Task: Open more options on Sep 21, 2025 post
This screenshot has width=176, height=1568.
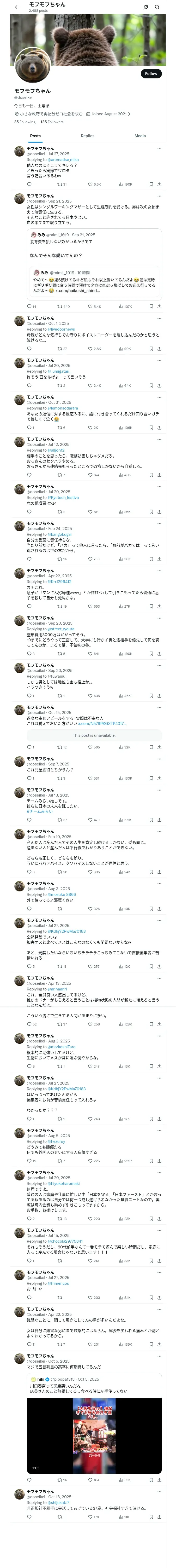Action: (x=159, y=197)
